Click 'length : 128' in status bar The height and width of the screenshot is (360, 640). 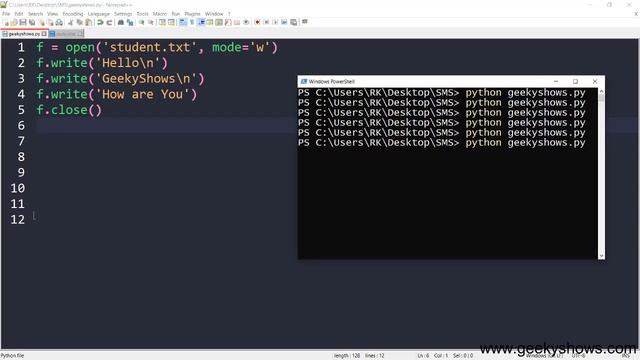click(x=347, y=356)
